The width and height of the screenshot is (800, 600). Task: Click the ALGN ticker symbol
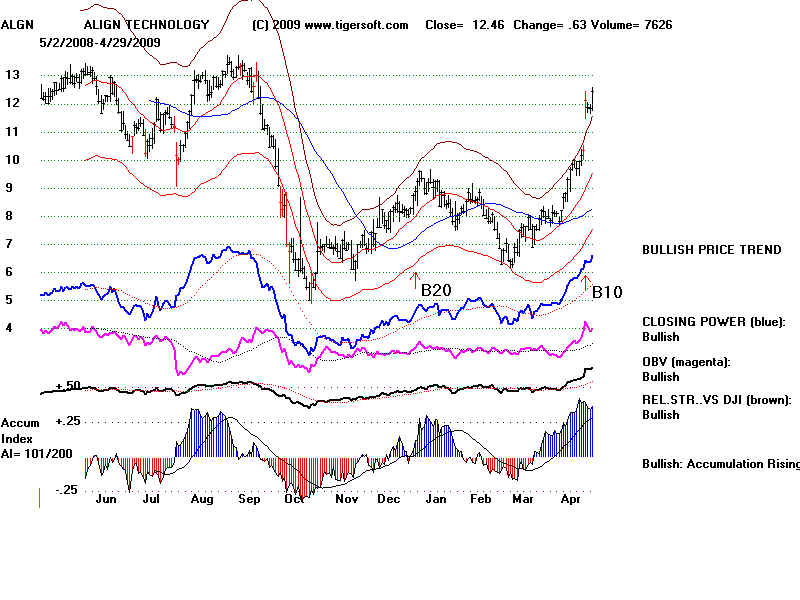coord(17,24)
